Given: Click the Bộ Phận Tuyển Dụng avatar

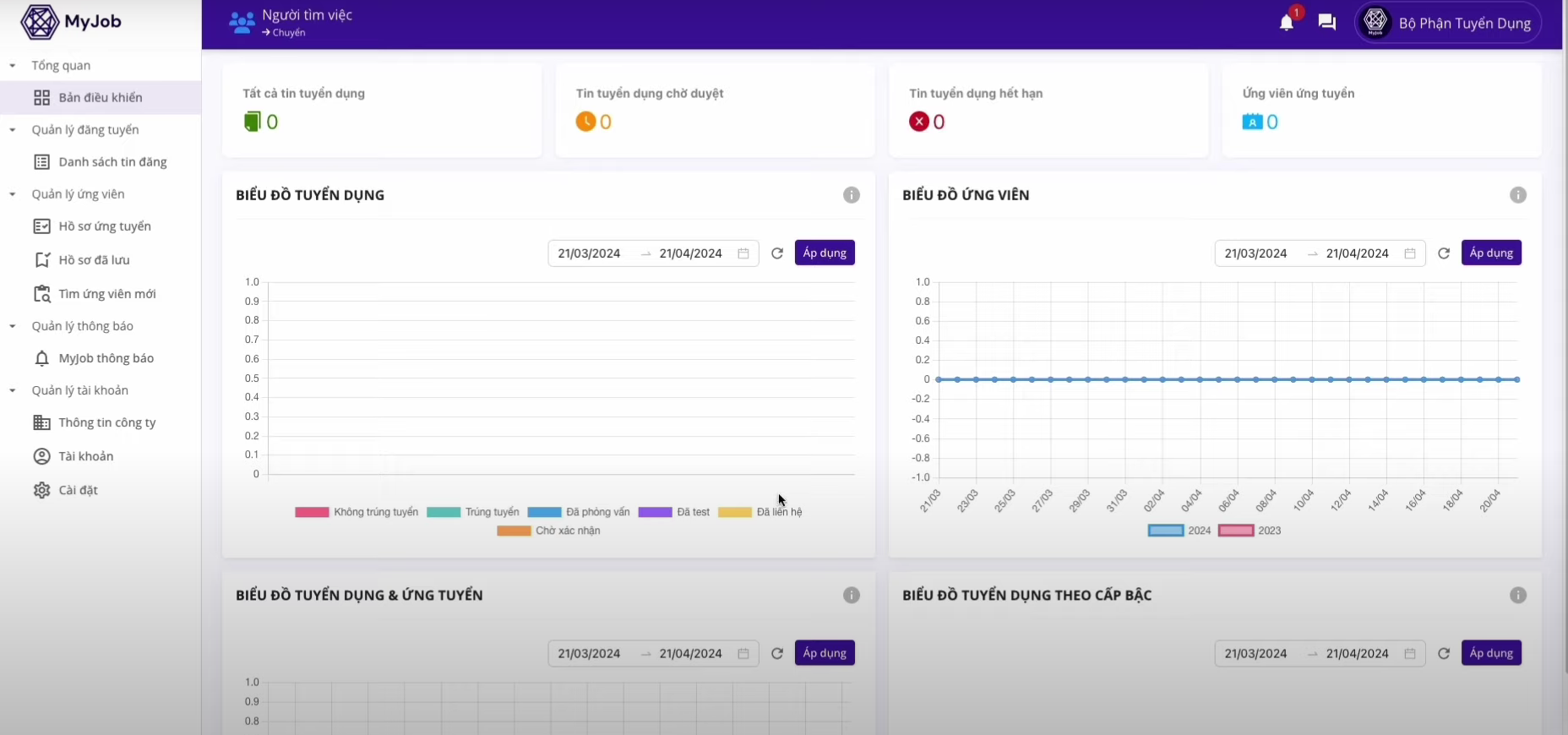Looking at the screenshot, I should [1375, 22].
